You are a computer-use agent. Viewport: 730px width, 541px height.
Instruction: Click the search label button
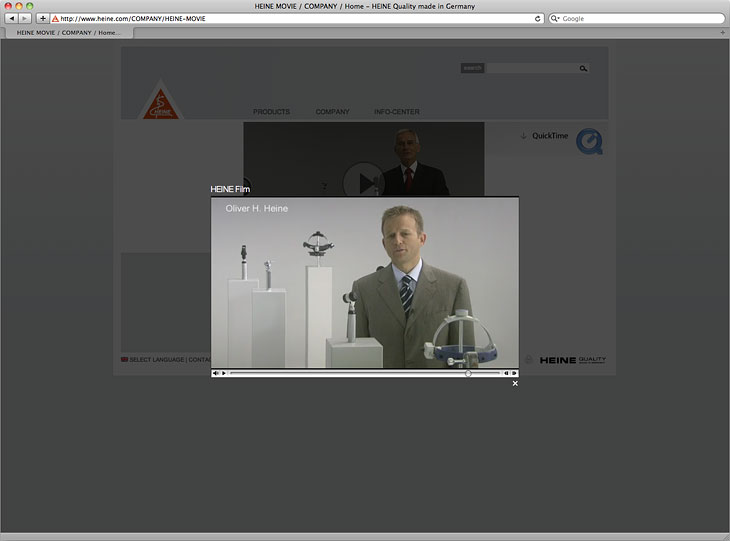click(x=473, y=68)
